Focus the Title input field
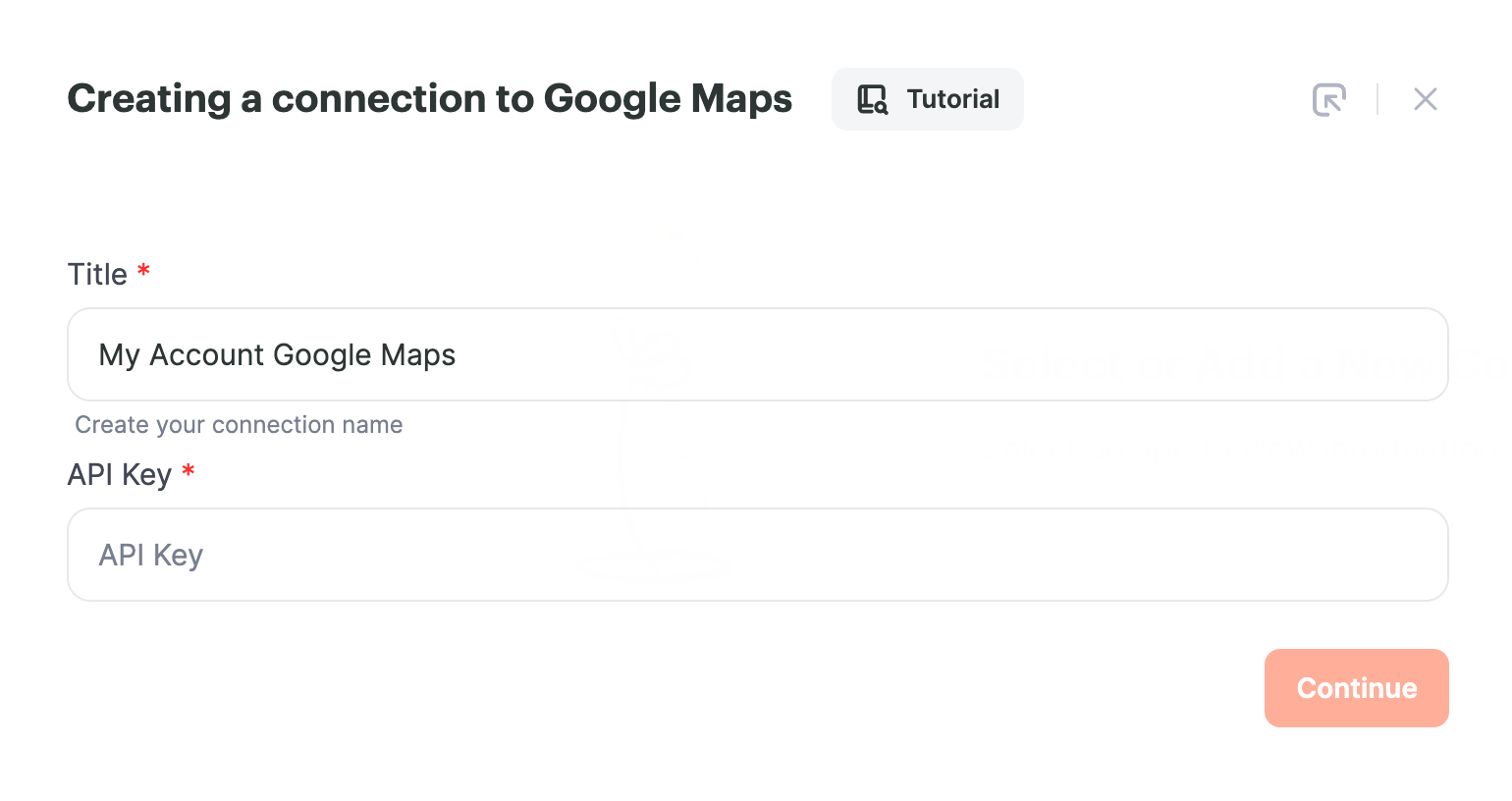This screenshot has height=801, width=1512. [758, 354]
